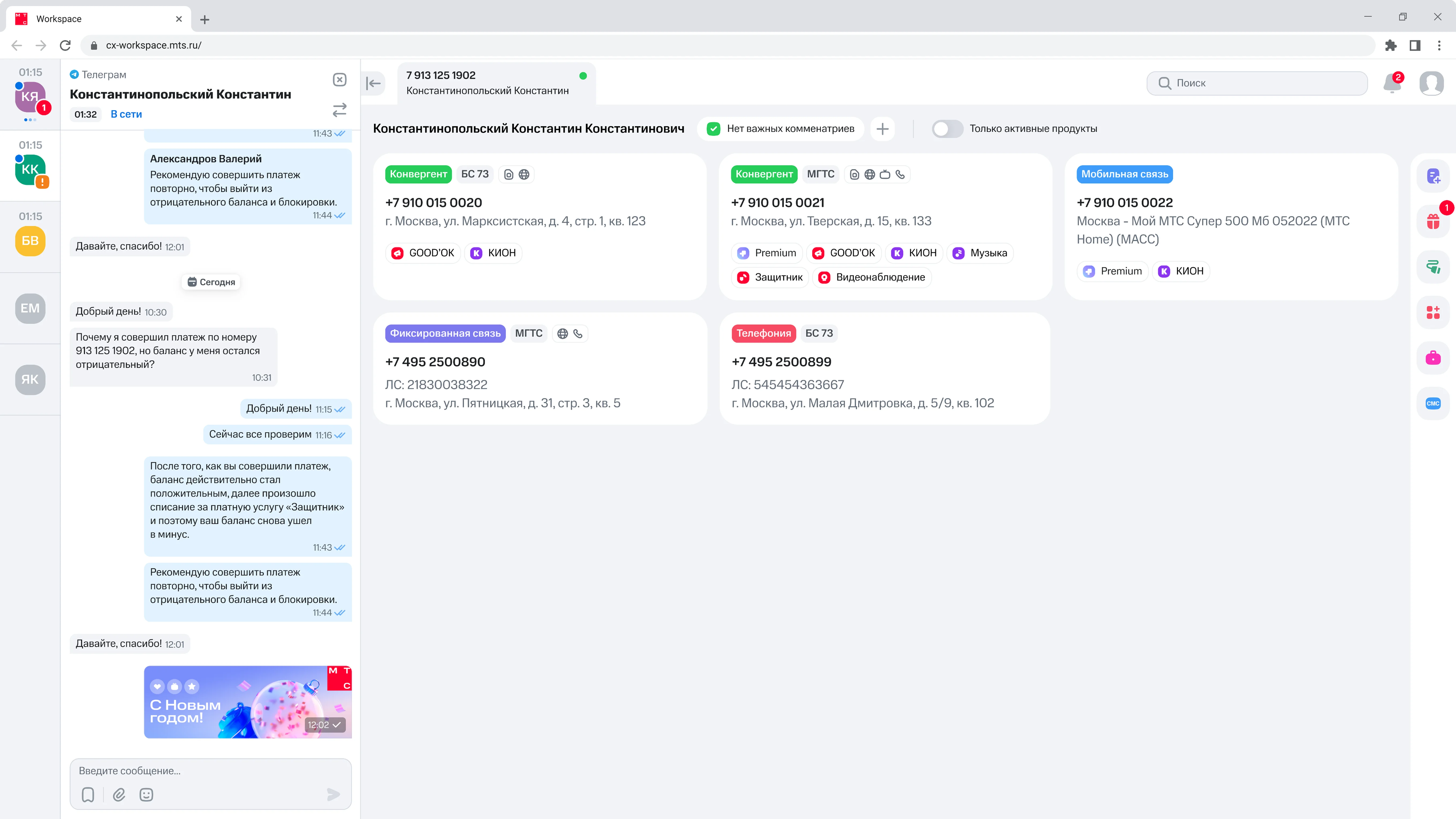Toggle Только активные продукты switch

(947, 129)
